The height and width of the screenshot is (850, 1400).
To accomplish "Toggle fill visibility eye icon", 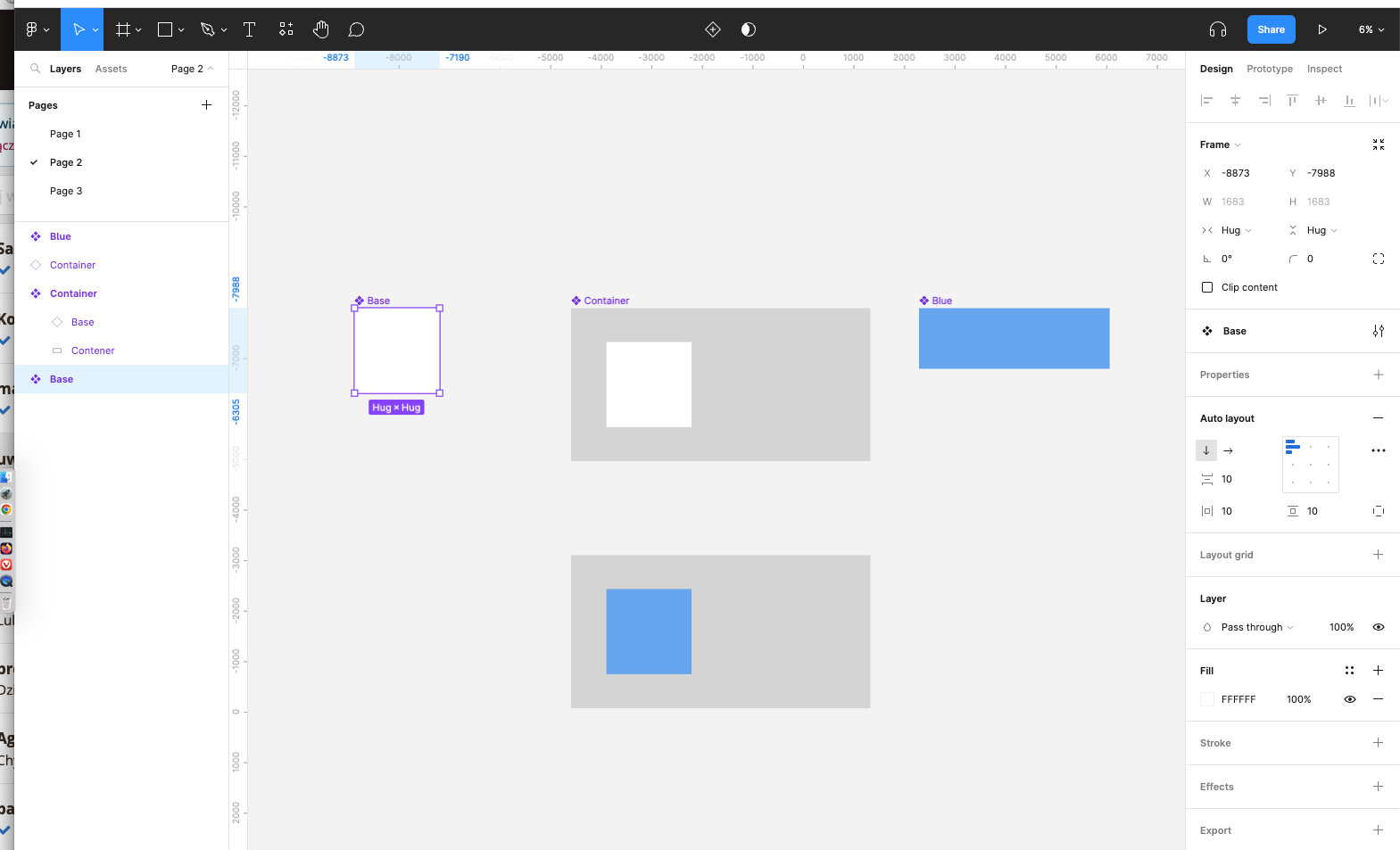I will click(x=1350, y=699).
